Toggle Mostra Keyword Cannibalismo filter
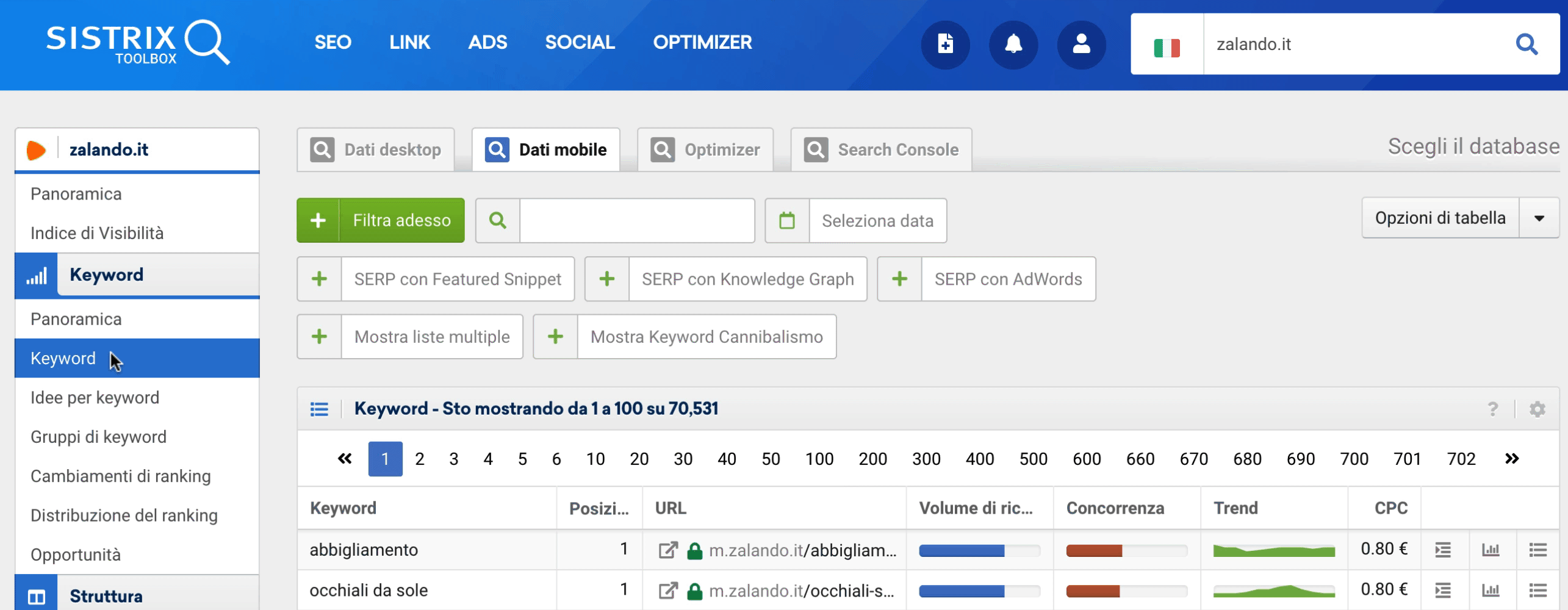Screen dimensions: 1568x610 tap(684, 337)
